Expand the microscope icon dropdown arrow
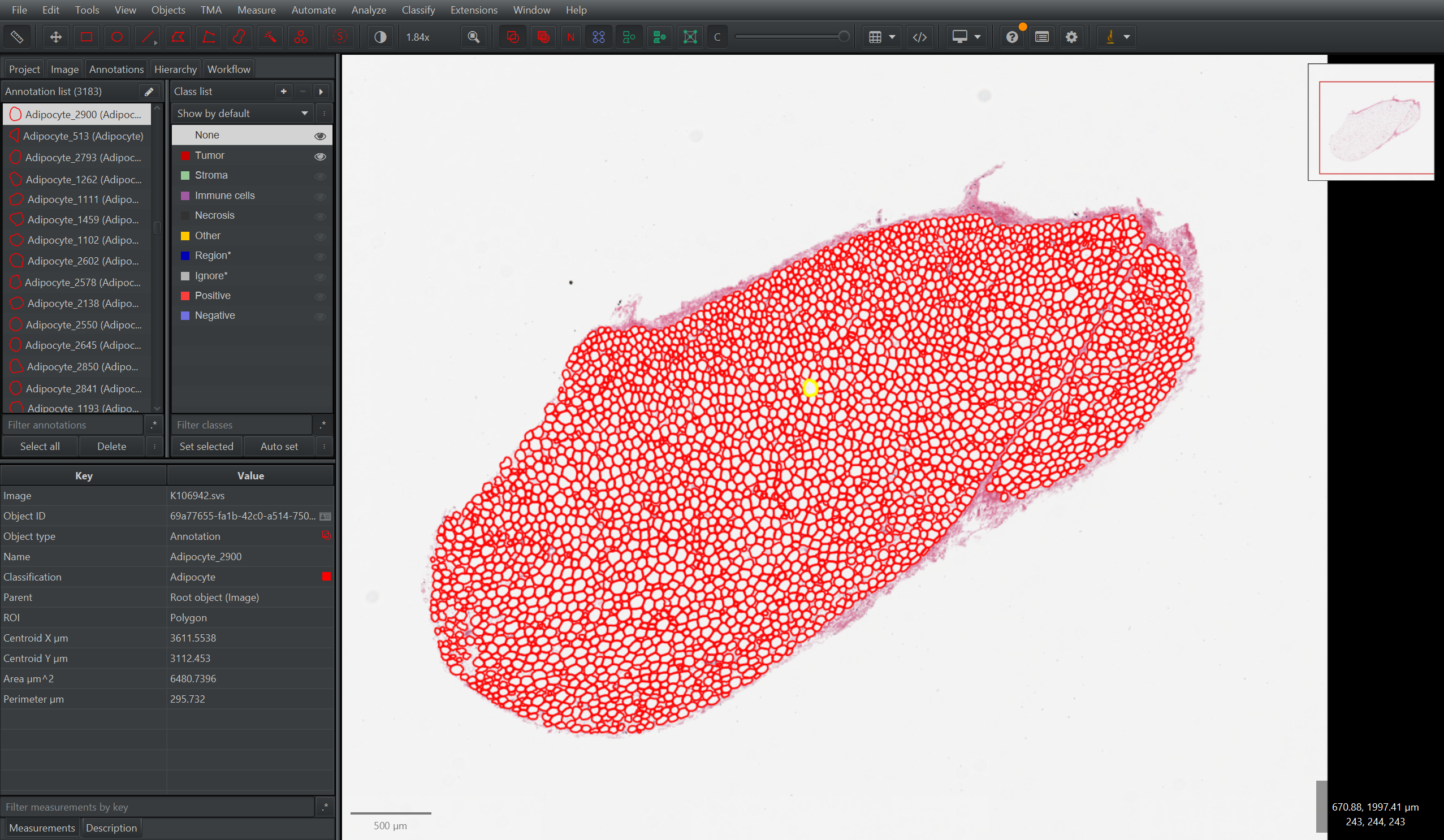The width and height of the screenshot is (1444, 840). pyautogui.click(x=1127, y=37)
